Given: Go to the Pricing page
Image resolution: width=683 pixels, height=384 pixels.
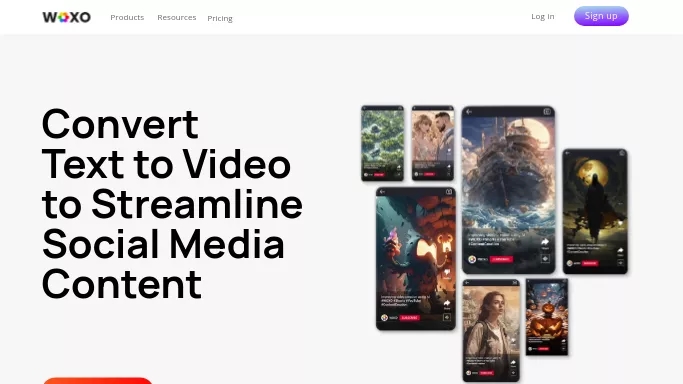Looking at the screenshot, I should tap(220, 18).
